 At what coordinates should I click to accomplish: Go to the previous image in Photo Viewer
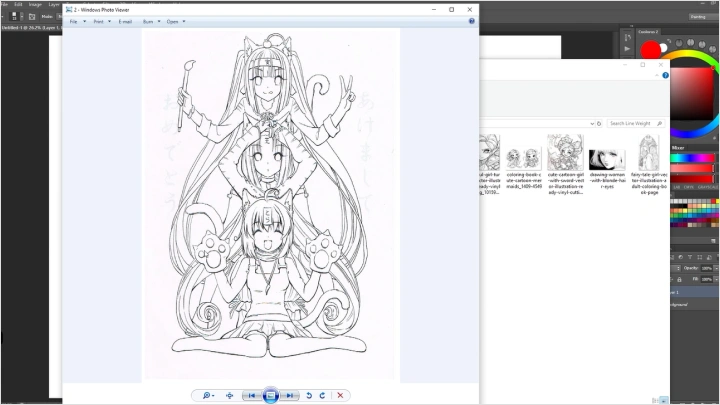[252, 395]
